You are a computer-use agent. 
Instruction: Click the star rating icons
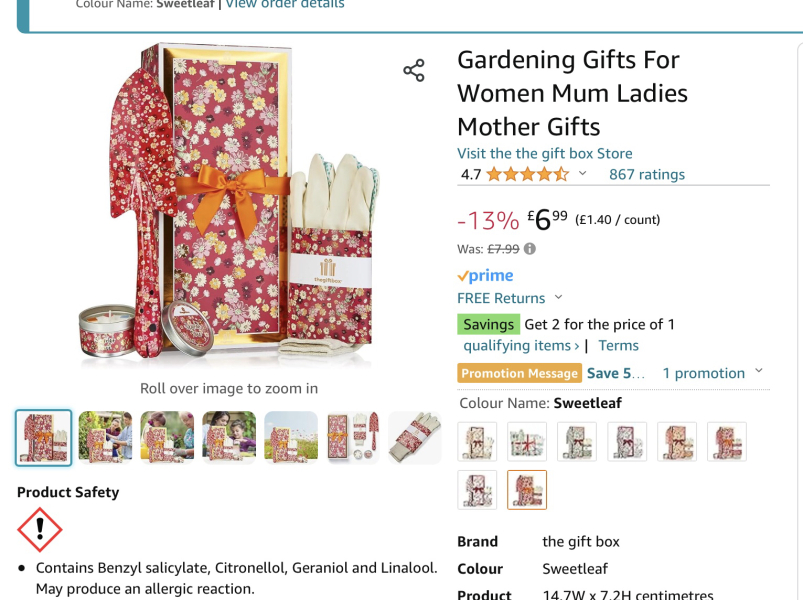(x=527, y=175)
